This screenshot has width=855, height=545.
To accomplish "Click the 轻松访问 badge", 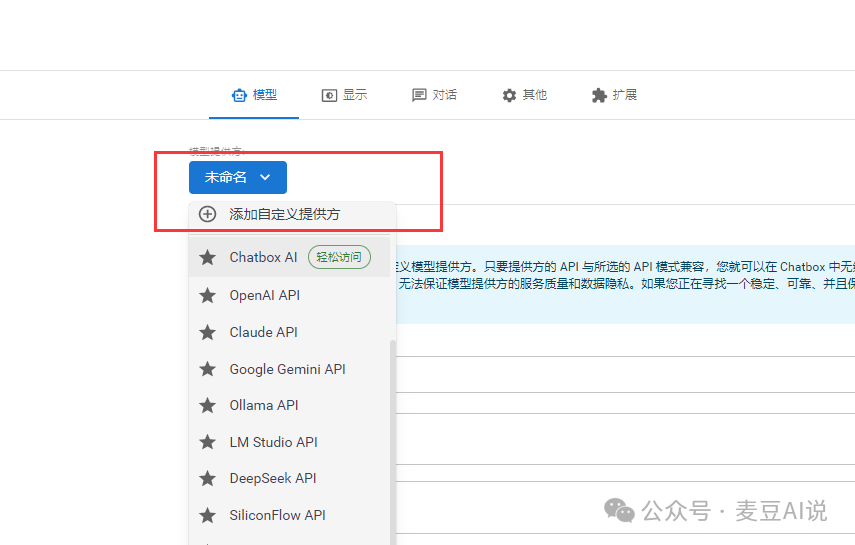I will tap(339, 257).
